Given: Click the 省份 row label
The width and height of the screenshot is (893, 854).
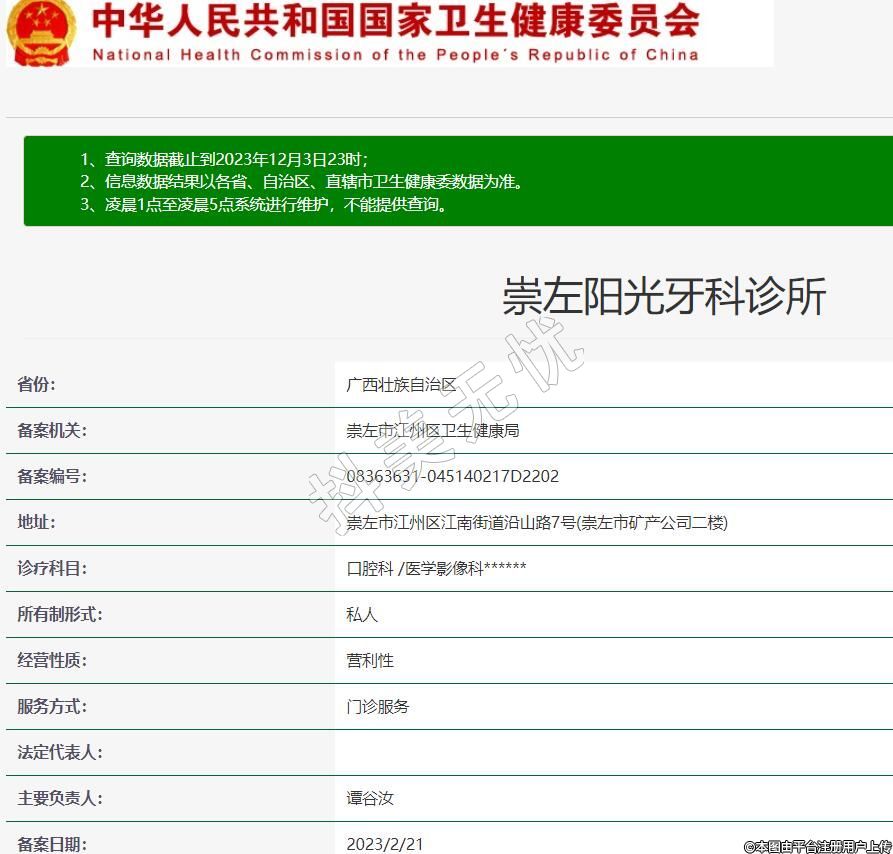Looking at the screenshot, I should point(37,385).
